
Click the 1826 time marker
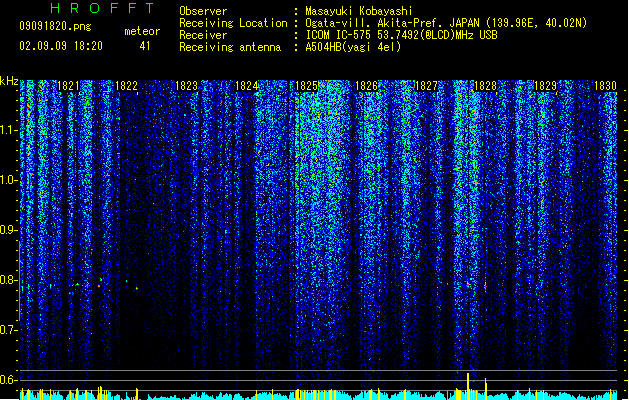pyautogui.click(x=366, y=86)
